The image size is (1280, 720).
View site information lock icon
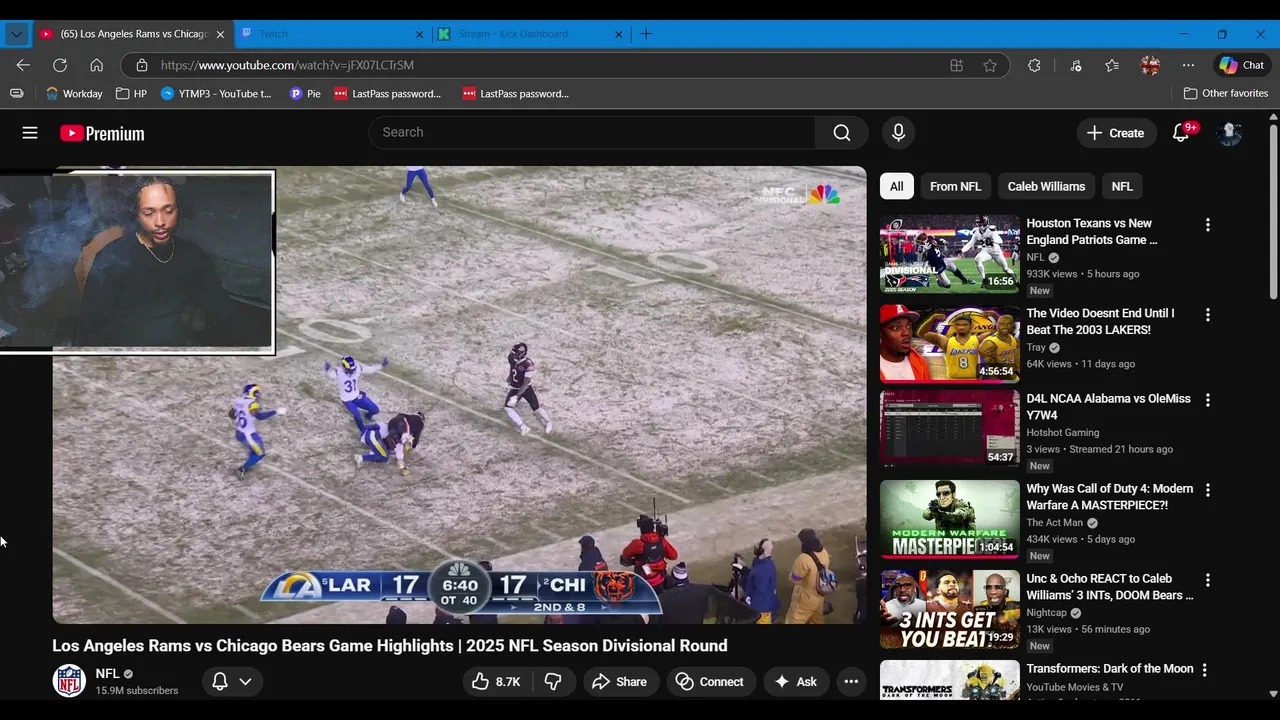click(141, 65)
